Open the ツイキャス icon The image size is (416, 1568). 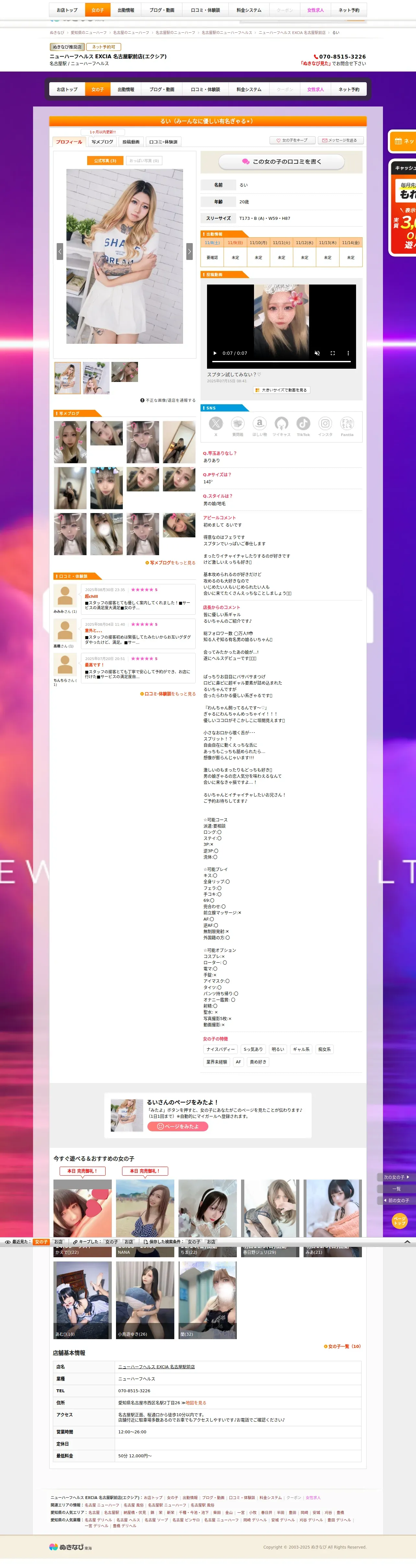[282, 424]
